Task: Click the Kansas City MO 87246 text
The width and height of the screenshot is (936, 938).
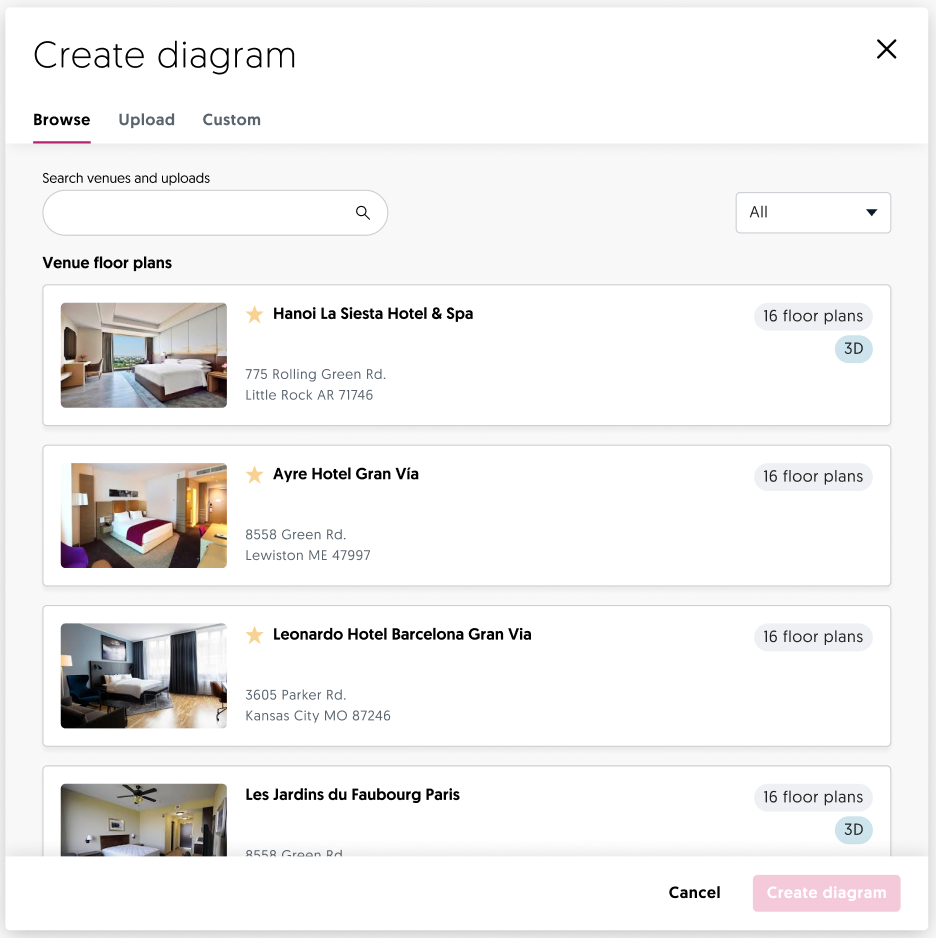Action: point(318,716)
